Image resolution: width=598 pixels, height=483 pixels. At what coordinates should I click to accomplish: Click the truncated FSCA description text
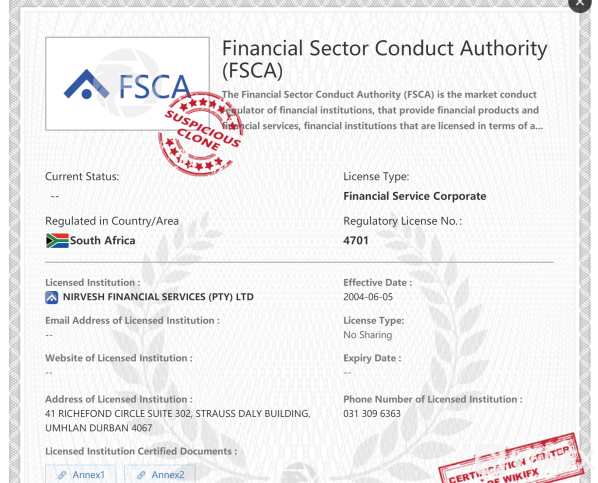(382, 110)
